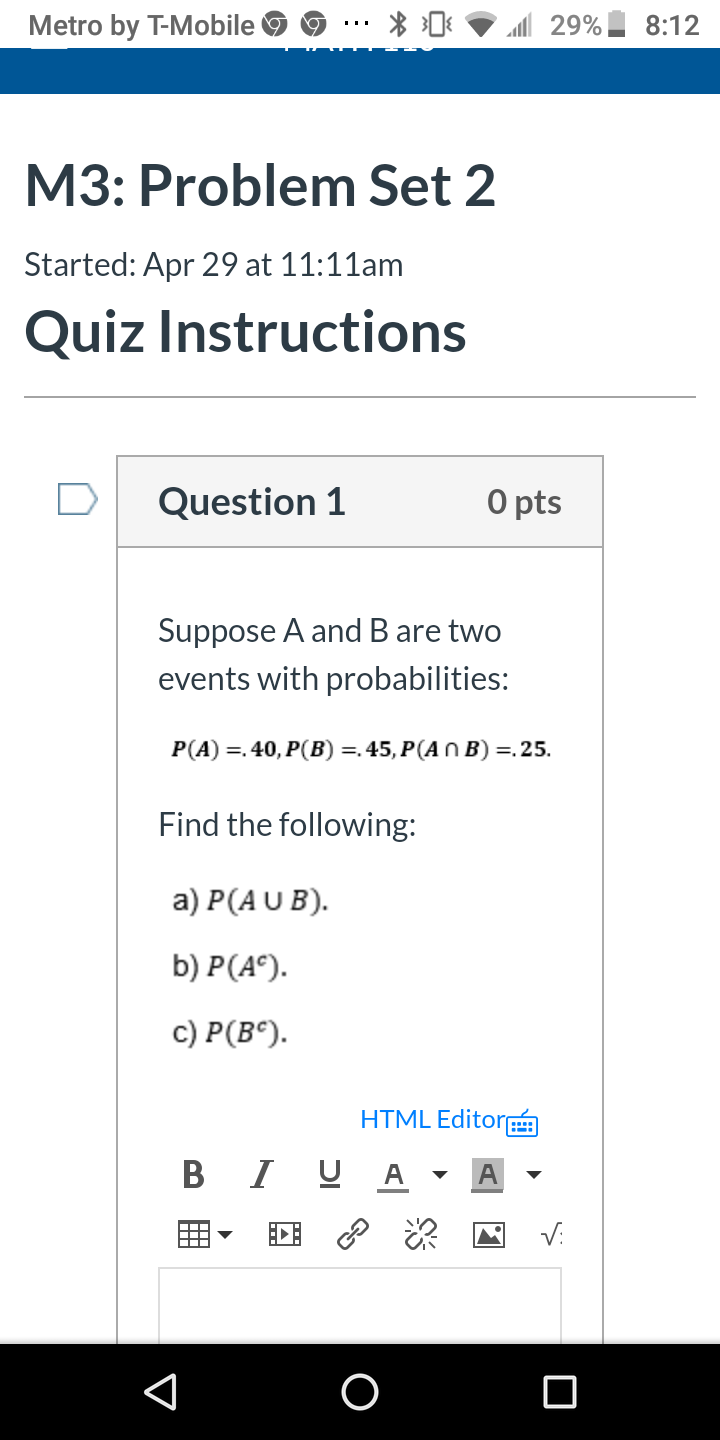Click the answer text input box

[x=360, y=1300]
